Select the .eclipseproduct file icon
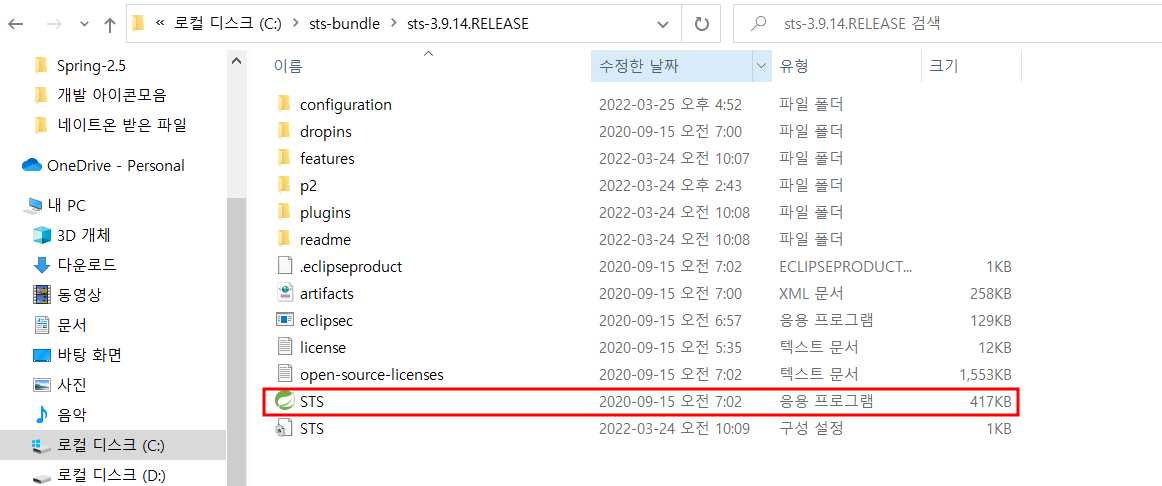This screenshot has width=1162, height=486. coord(285,266)
